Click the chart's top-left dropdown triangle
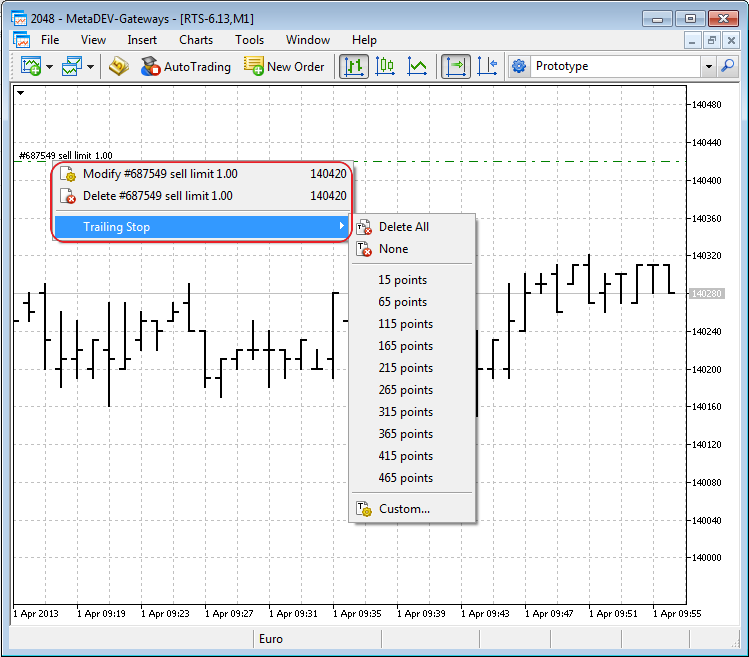The width and height of the screenshot is (749, 657). point(20,93)
